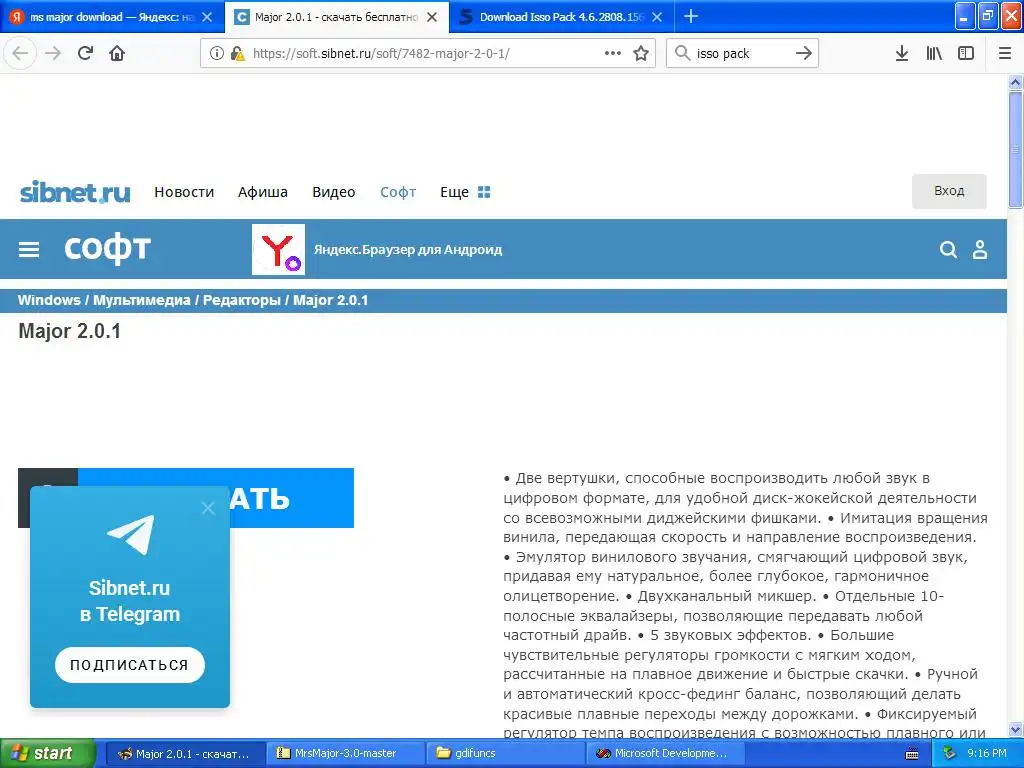Viewport: 1024px width, 768px height.
Task: Click the Telegram paper plane icon
Action: 131,535
